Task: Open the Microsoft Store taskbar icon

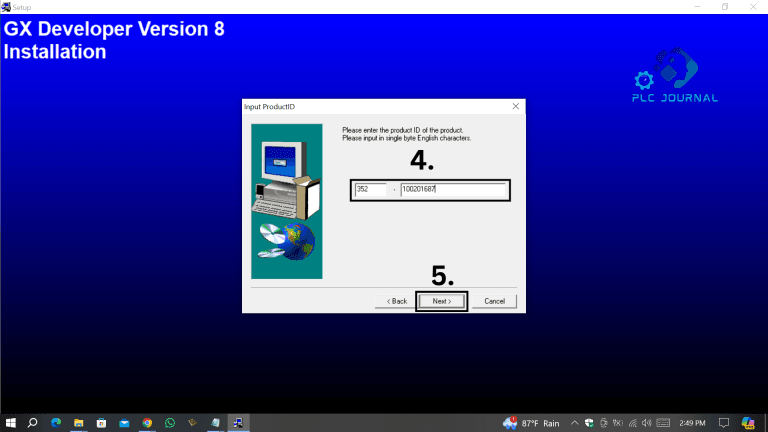Action: [101, 423]
